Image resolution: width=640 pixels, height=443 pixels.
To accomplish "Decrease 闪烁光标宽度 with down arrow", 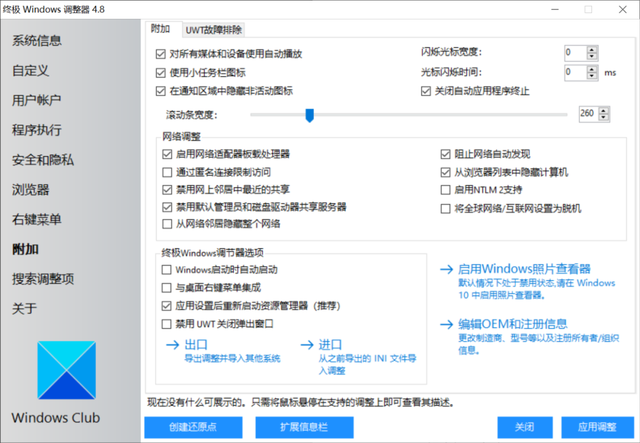I will coord(592,56).
